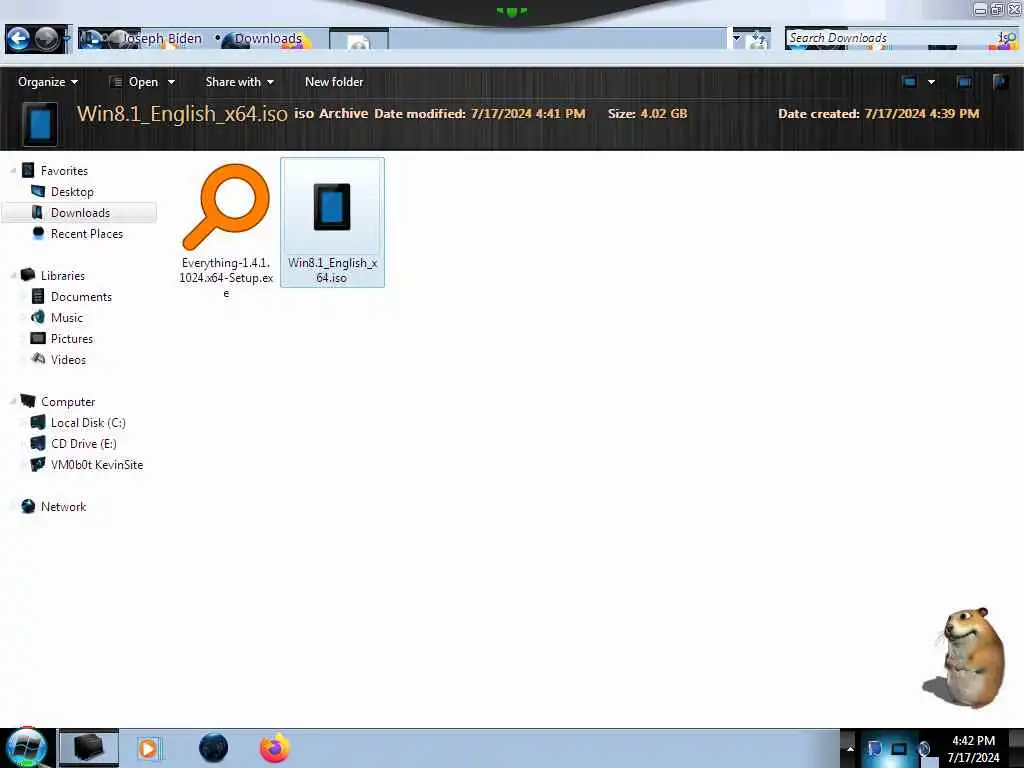
Task: Select the Everything-1.4.1.1024.x64-Setup.exe magnifier icon
Action: point(226,206)
